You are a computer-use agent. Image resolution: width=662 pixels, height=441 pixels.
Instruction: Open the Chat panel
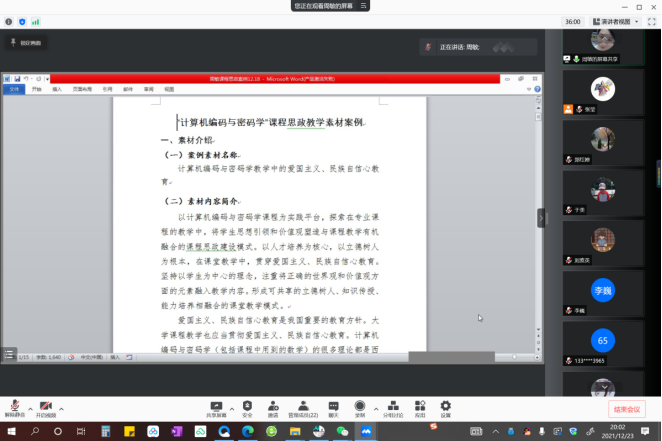point(334,408)
